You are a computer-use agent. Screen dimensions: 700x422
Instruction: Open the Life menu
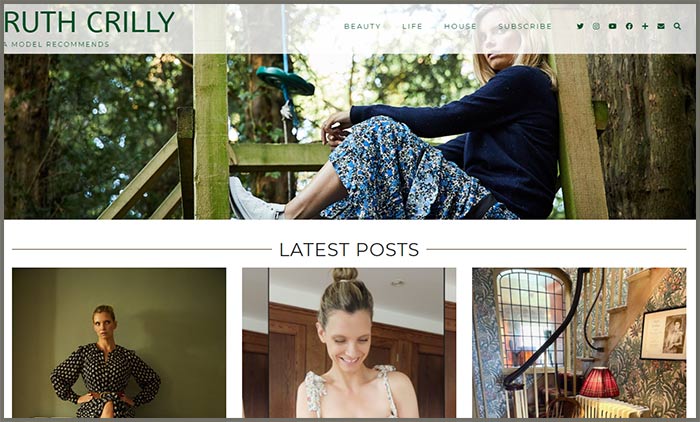coord(412,26)
